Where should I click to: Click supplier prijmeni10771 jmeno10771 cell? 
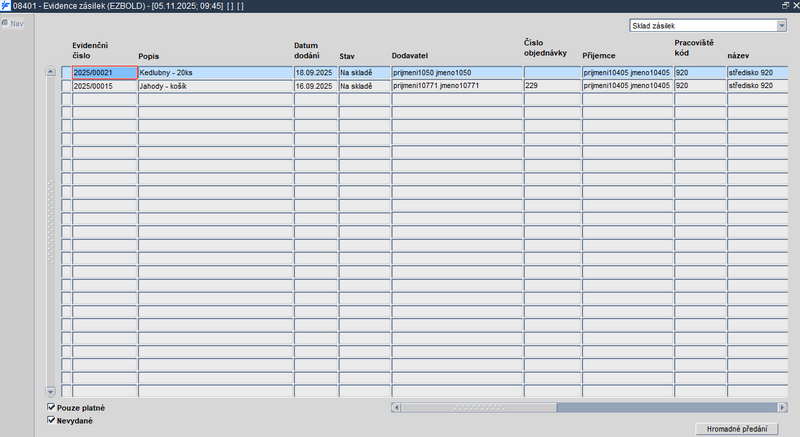[x=457, y=86]
